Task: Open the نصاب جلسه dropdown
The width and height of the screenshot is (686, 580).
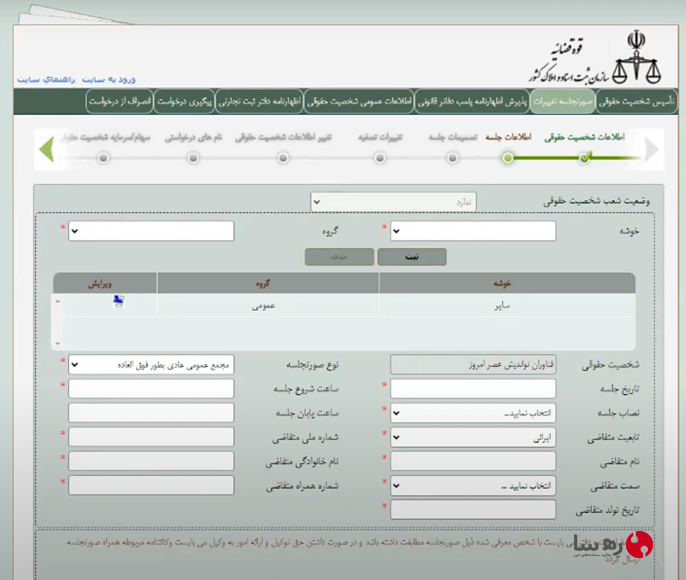Action: [x=473, y=413]
